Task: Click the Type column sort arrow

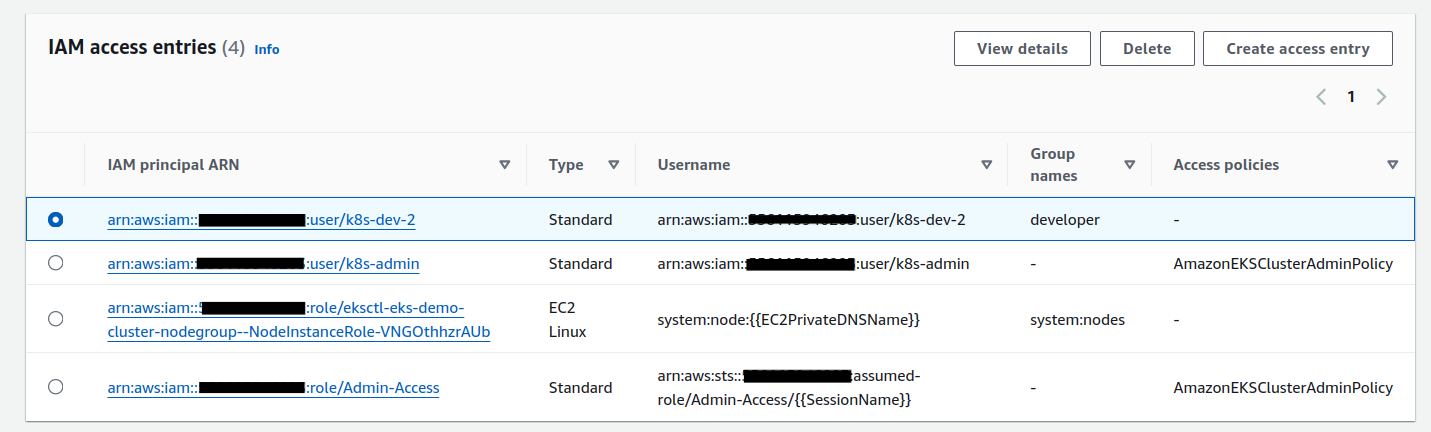Action: pyautogui.click(x=614, y=165)
